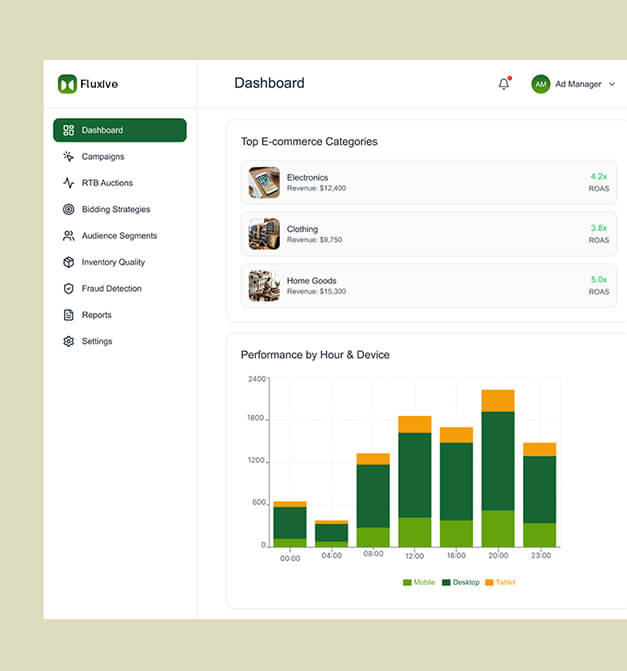This screenshot has height=671, width=627.
Task: Click the Electronics category thumbnail
Action: coord(264,183)
